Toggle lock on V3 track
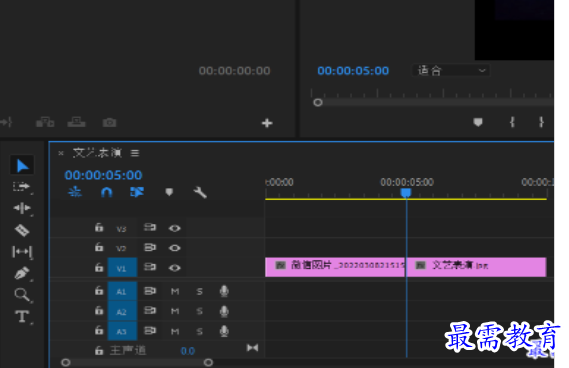569x368 pixels. point(99,228)
